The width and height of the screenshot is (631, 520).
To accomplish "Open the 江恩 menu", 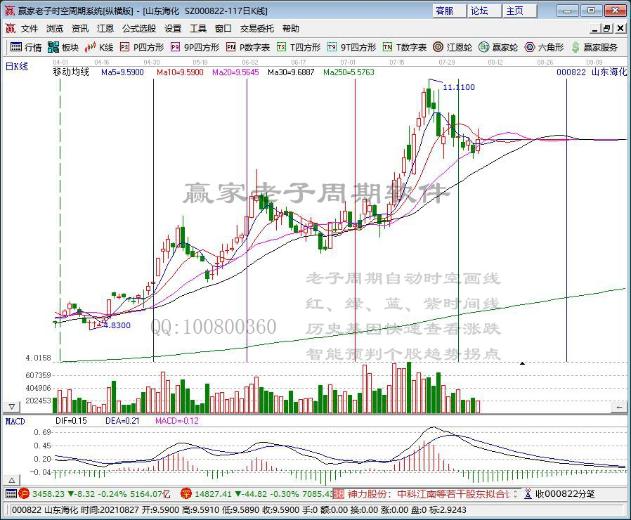I will coord(105,29).
